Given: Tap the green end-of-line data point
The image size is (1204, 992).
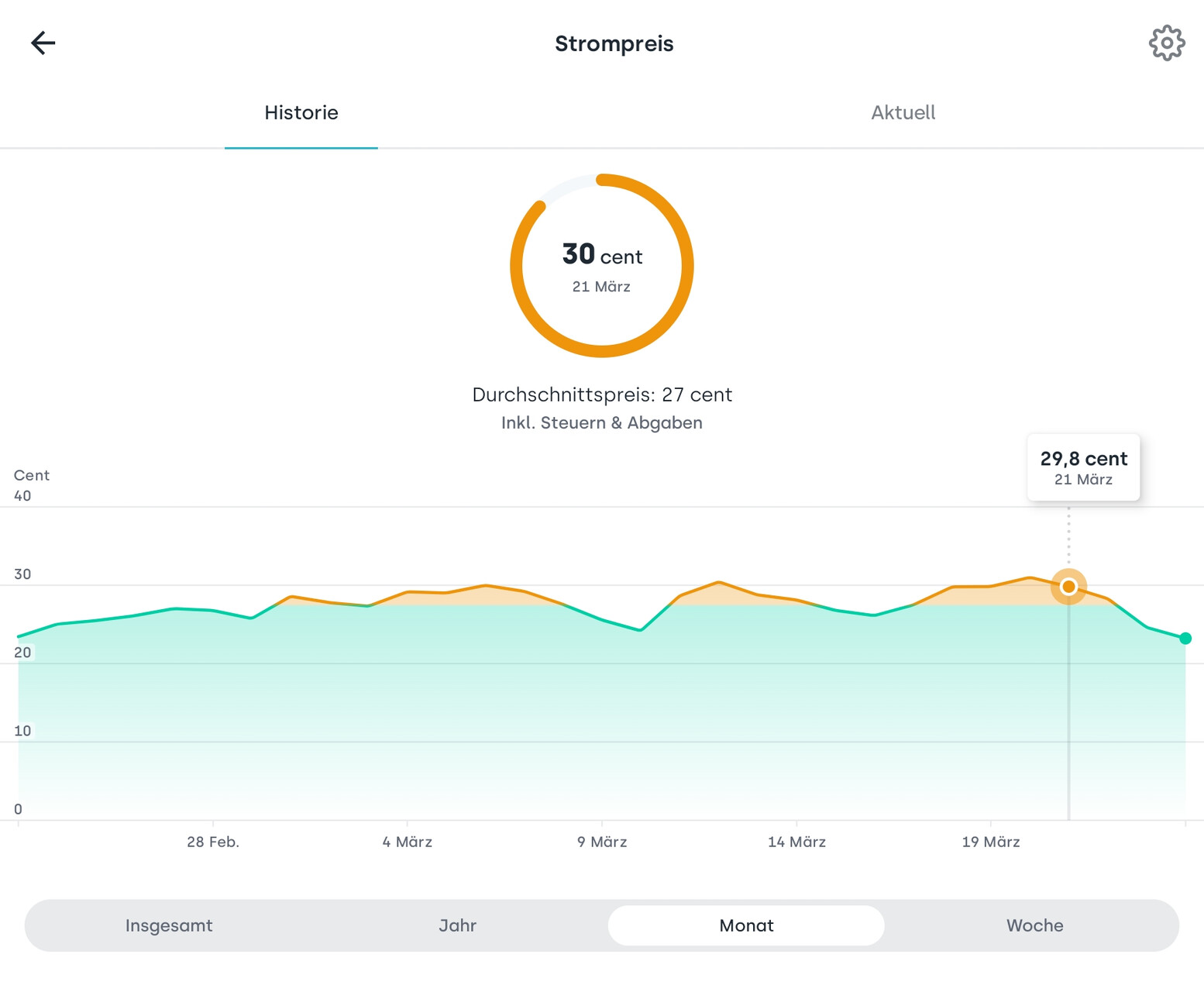Looking at the screenshot, I should tap(1185, 639).
